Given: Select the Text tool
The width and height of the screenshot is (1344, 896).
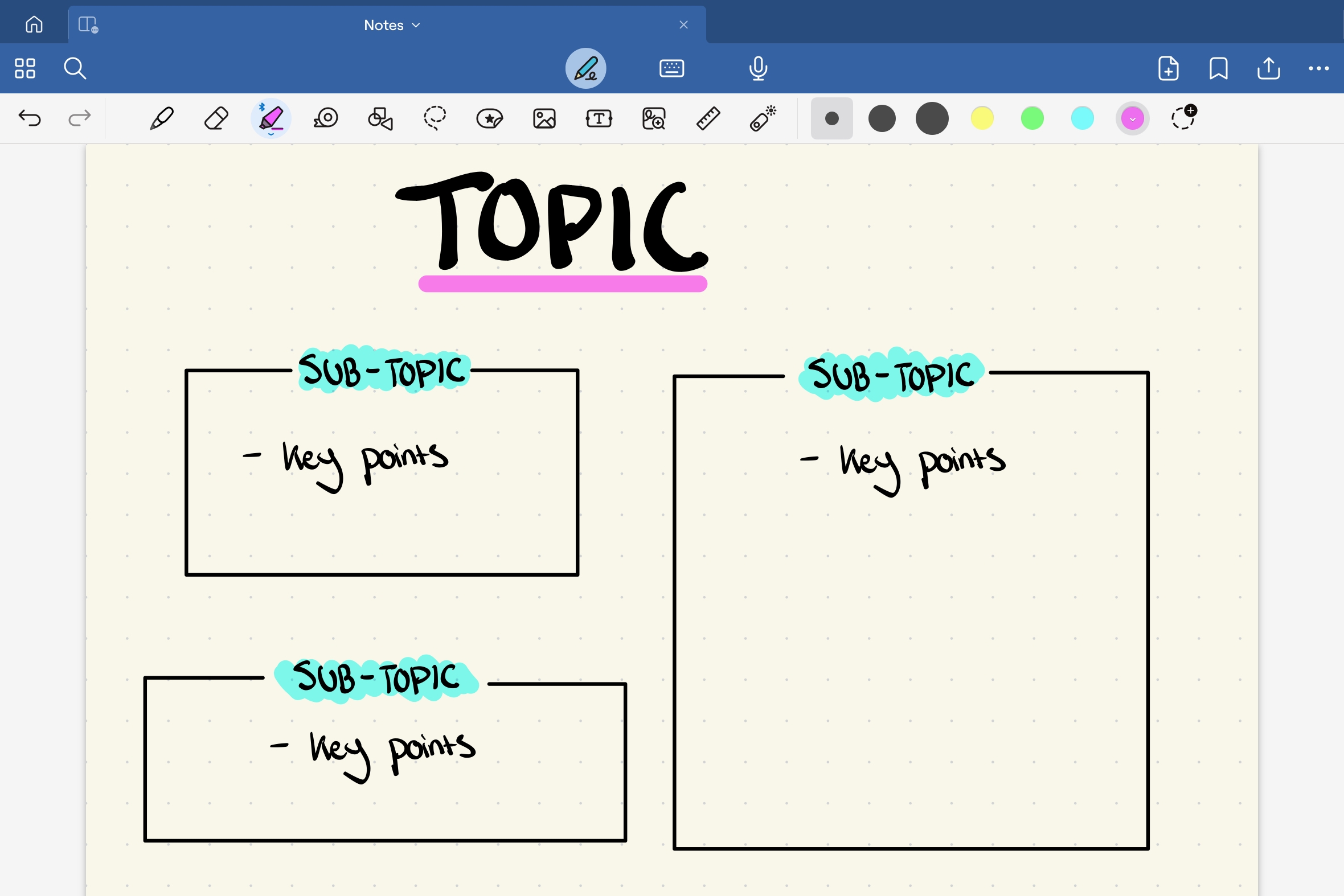Looking at the screenshot, I should pos(599,118).
